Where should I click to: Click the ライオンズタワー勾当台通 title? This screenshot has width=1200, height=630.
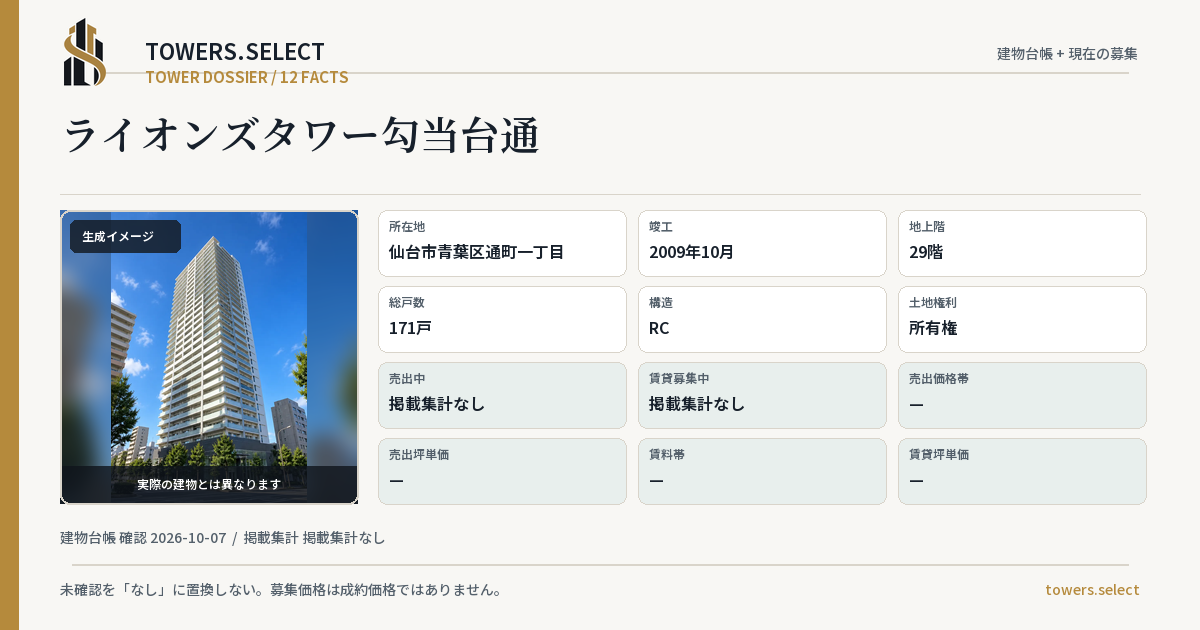(301, 136)
